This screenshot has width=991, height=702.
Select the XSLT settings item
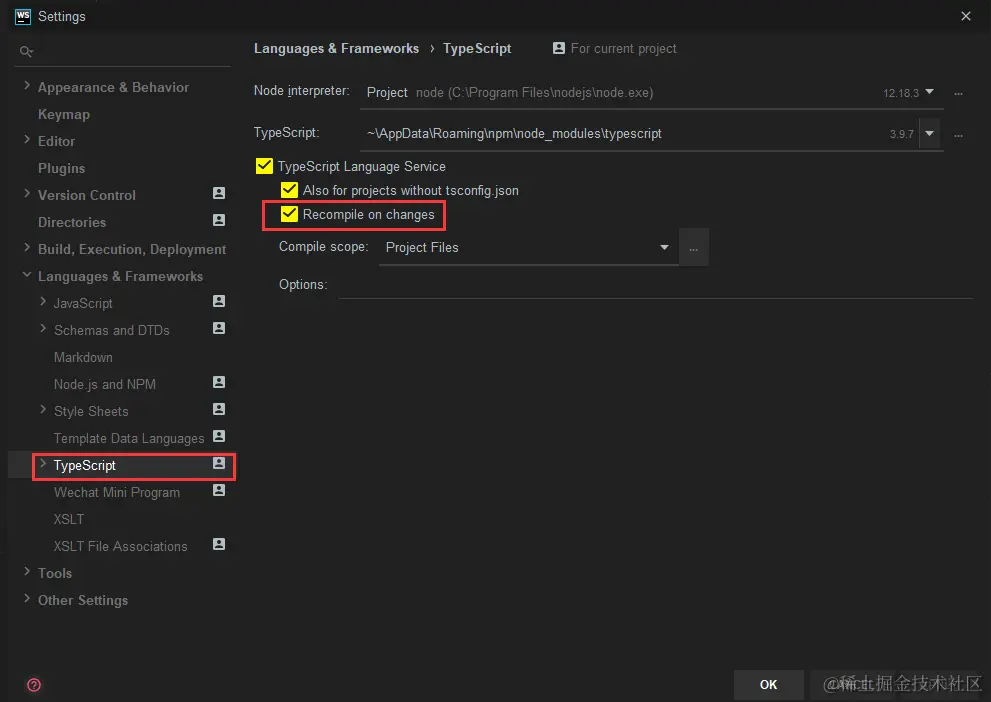(x=69, y=519)
